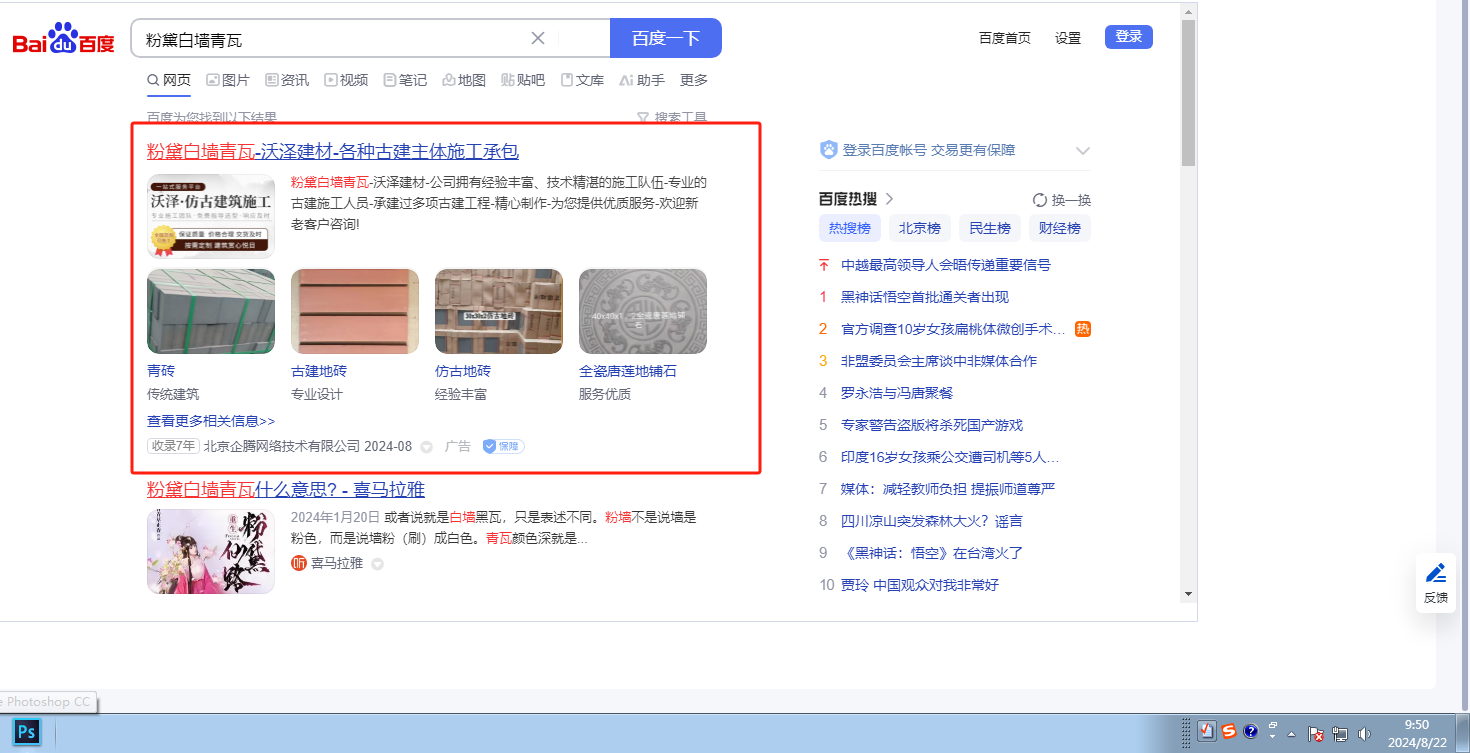Click the 反馈 feedback button

coord(1436,583)
